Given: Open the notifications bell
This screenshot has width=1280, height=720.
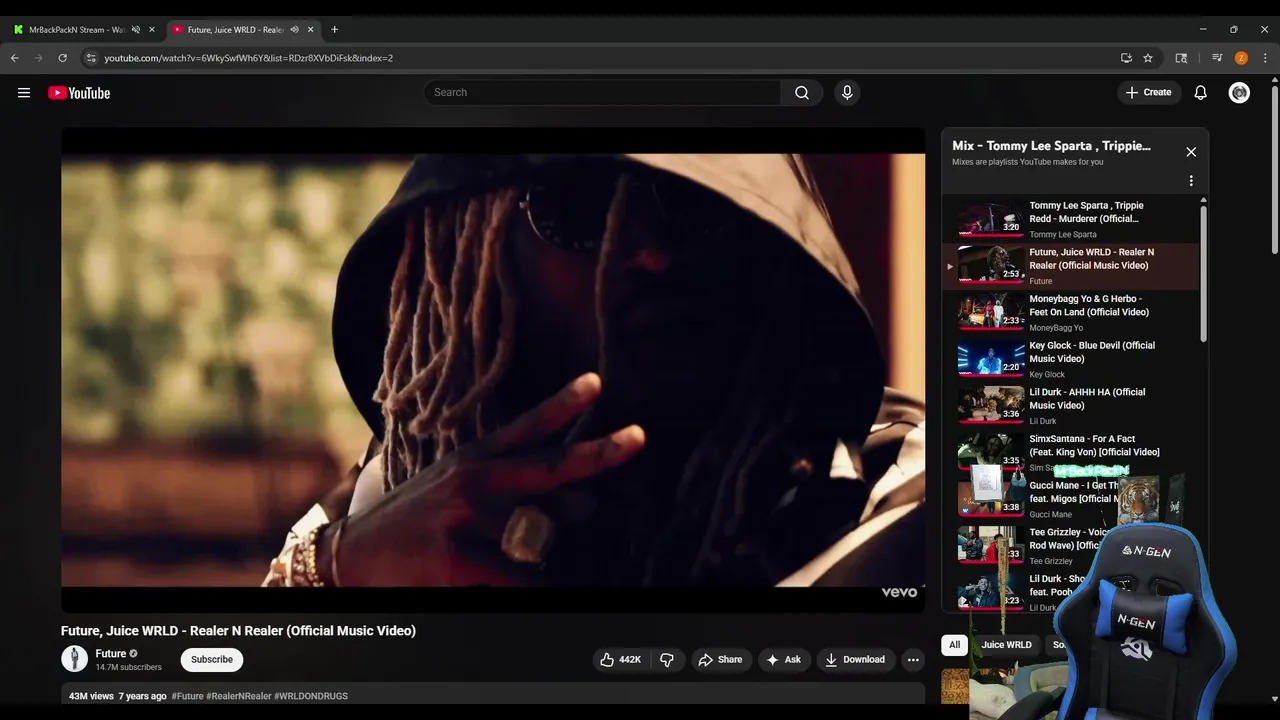Looking at the screenshot, I should click(x=1201, y=93).
